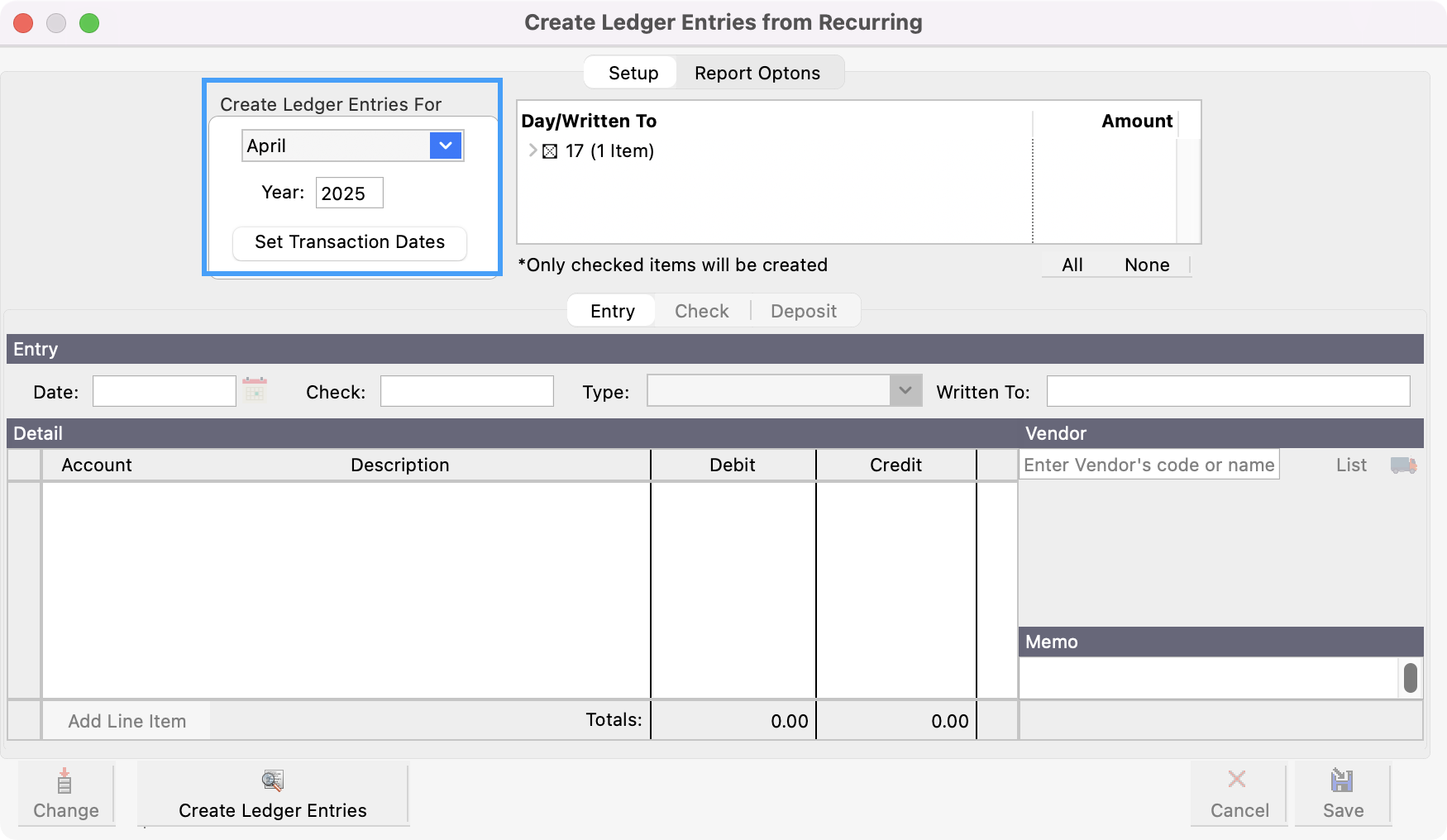Uncheck all items using None button
Image resolution: width=1447 pixels, height=840 pixels.
point(1146,265)
